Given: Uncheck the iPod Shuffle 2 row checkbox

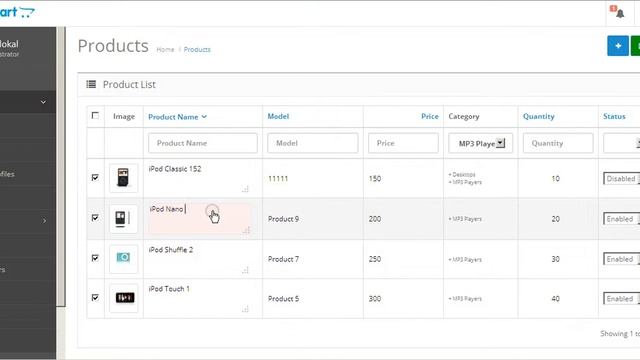Looking at the screenshot, I should [x=95, y=258].
